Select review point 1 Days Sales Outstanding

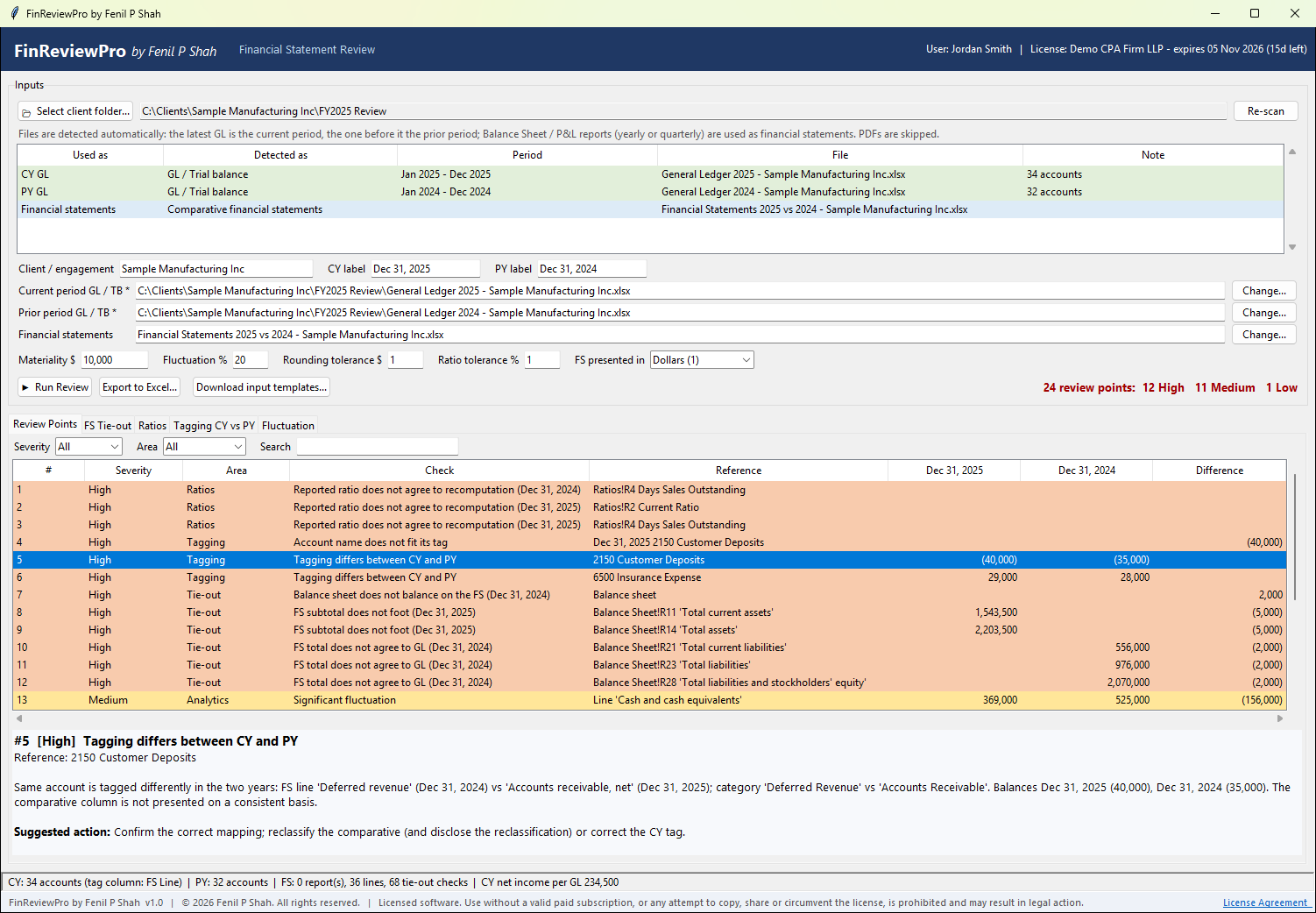(x=649, y=490)
